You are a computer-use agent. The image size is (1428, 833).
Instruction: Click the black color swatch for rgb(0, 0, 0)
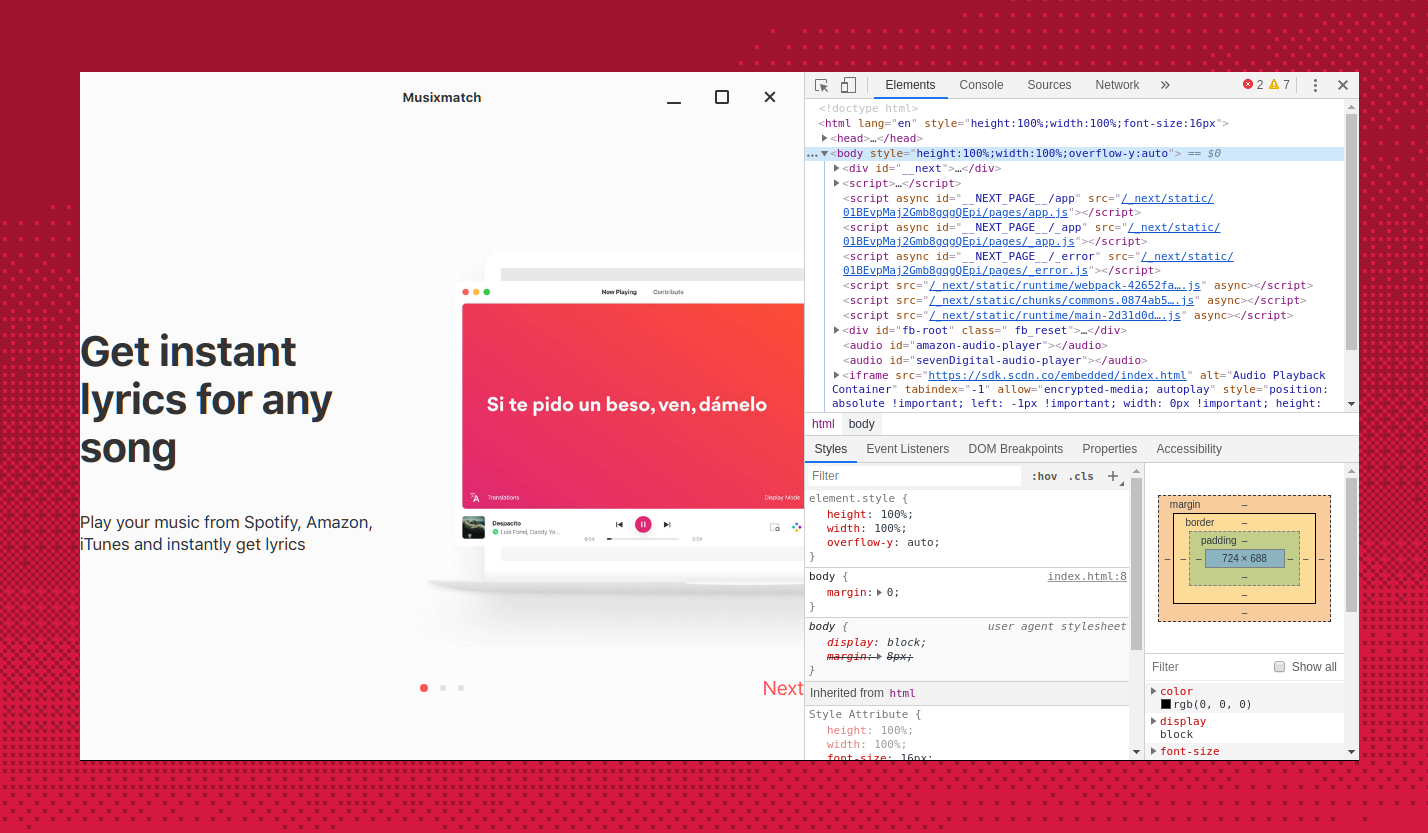pos(1166,704)
